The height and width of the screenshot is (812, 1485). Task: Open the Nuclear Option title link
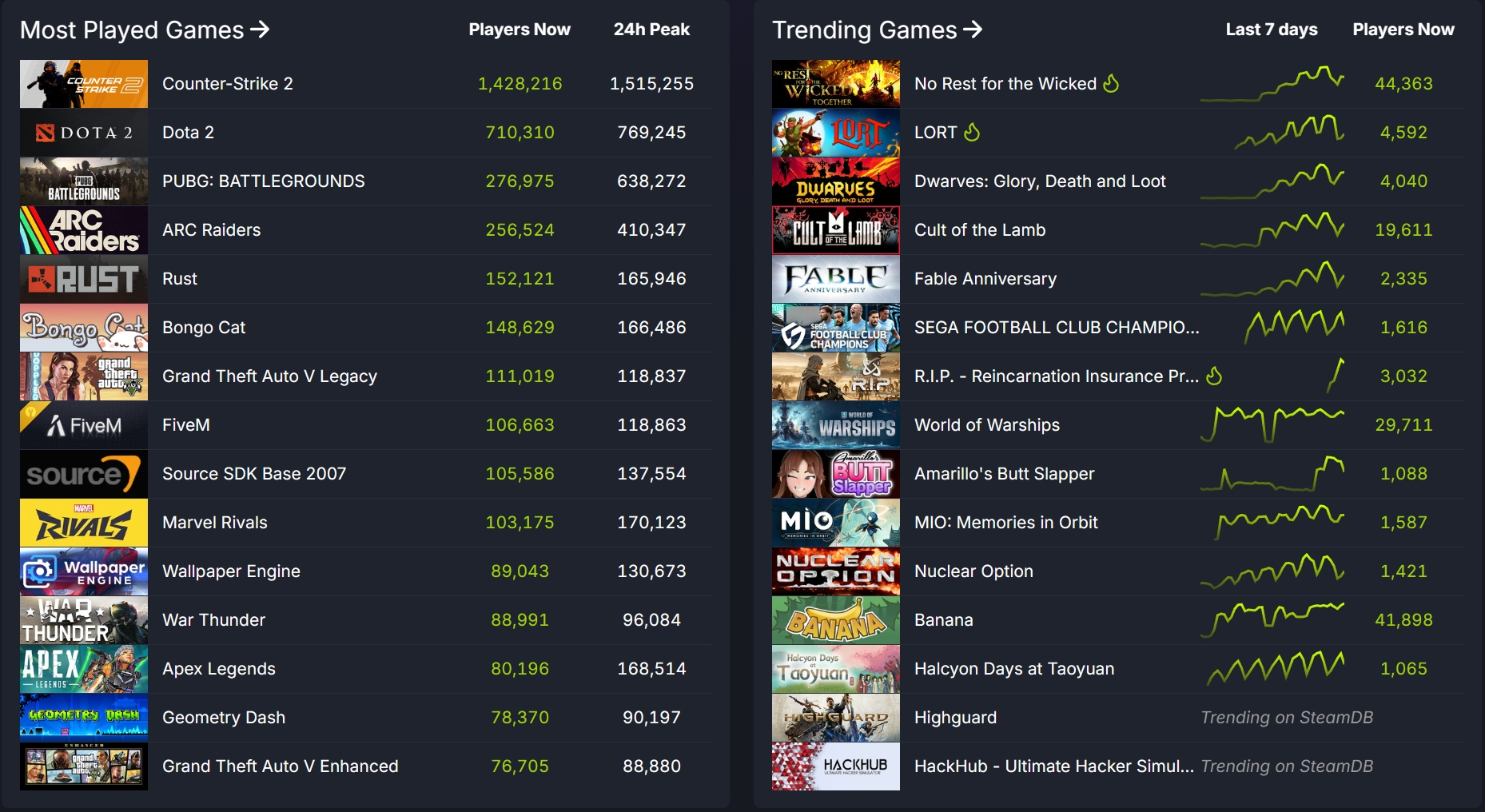(x=974, y=571)
